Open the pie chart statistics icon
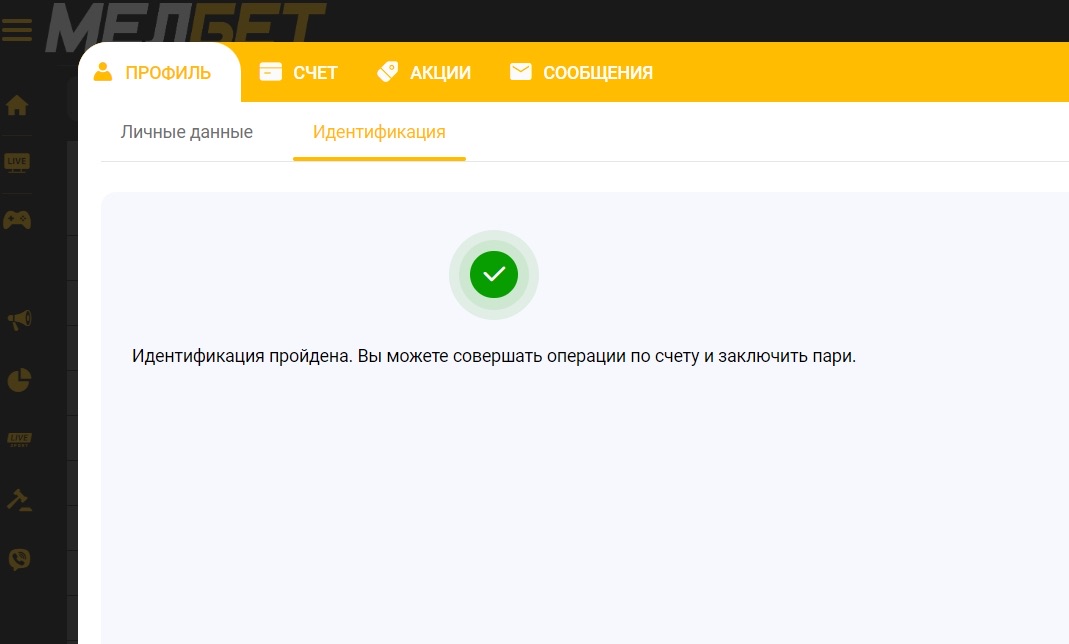The height and width of the screenshot is (644, 1069). (17, 380)
